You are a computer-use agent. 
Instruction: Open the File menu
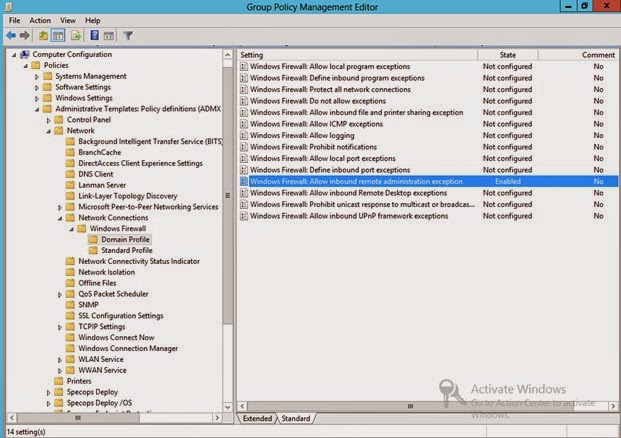tap(15, 20)
